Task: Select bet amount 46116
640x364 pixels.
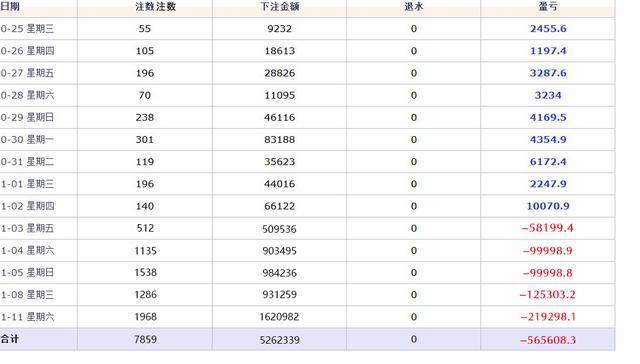Action: [280, 117]
